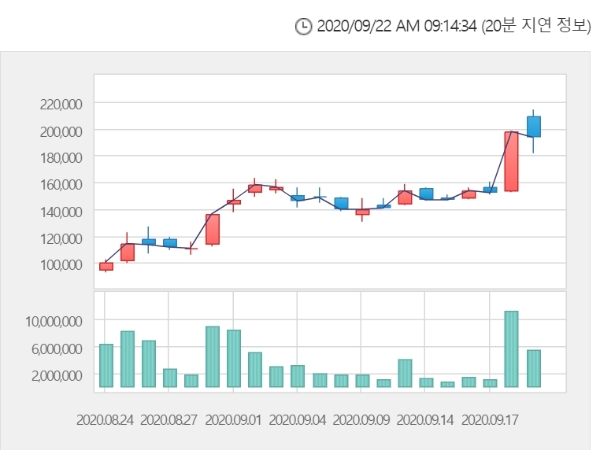Click the 2020.09.01 date label

pyautogui.click(x=233, y=420)
